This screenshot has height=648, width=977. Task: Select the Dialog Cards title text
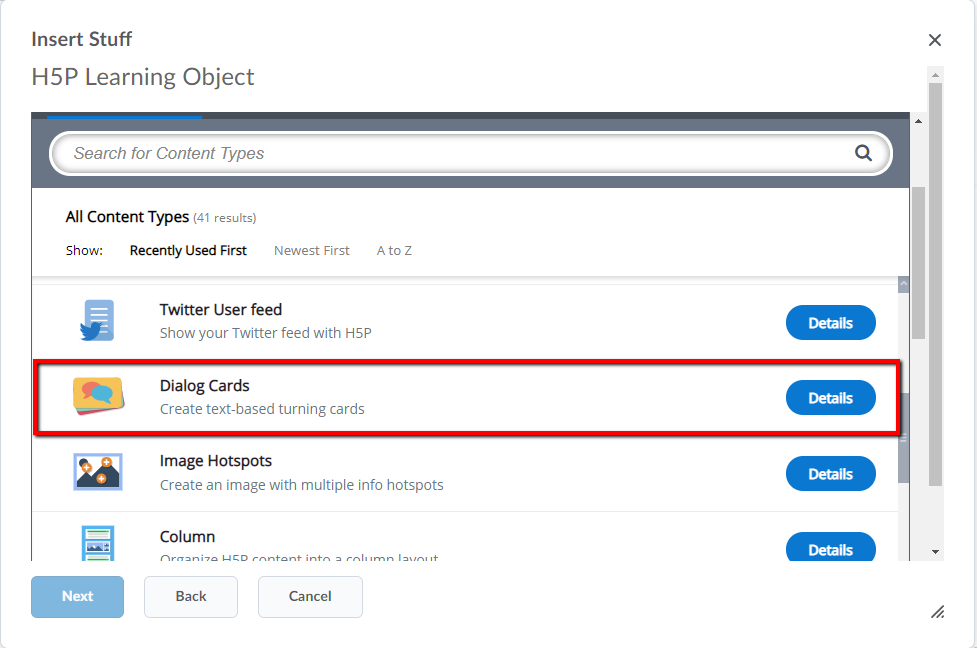(x=205, y=386)
